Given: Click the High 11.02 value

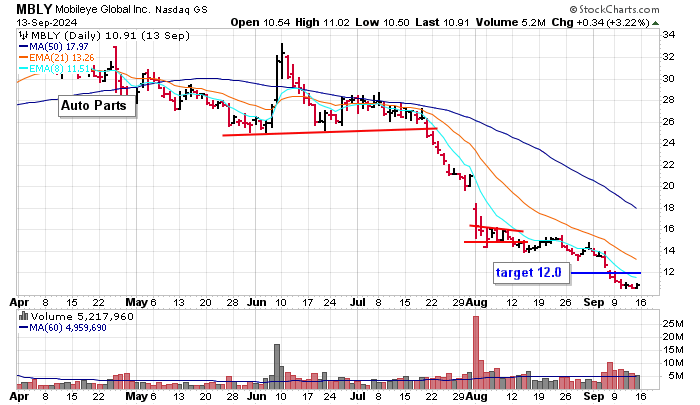Looking at the screenshot, I should pyautogui.click(x=322, y=22).
